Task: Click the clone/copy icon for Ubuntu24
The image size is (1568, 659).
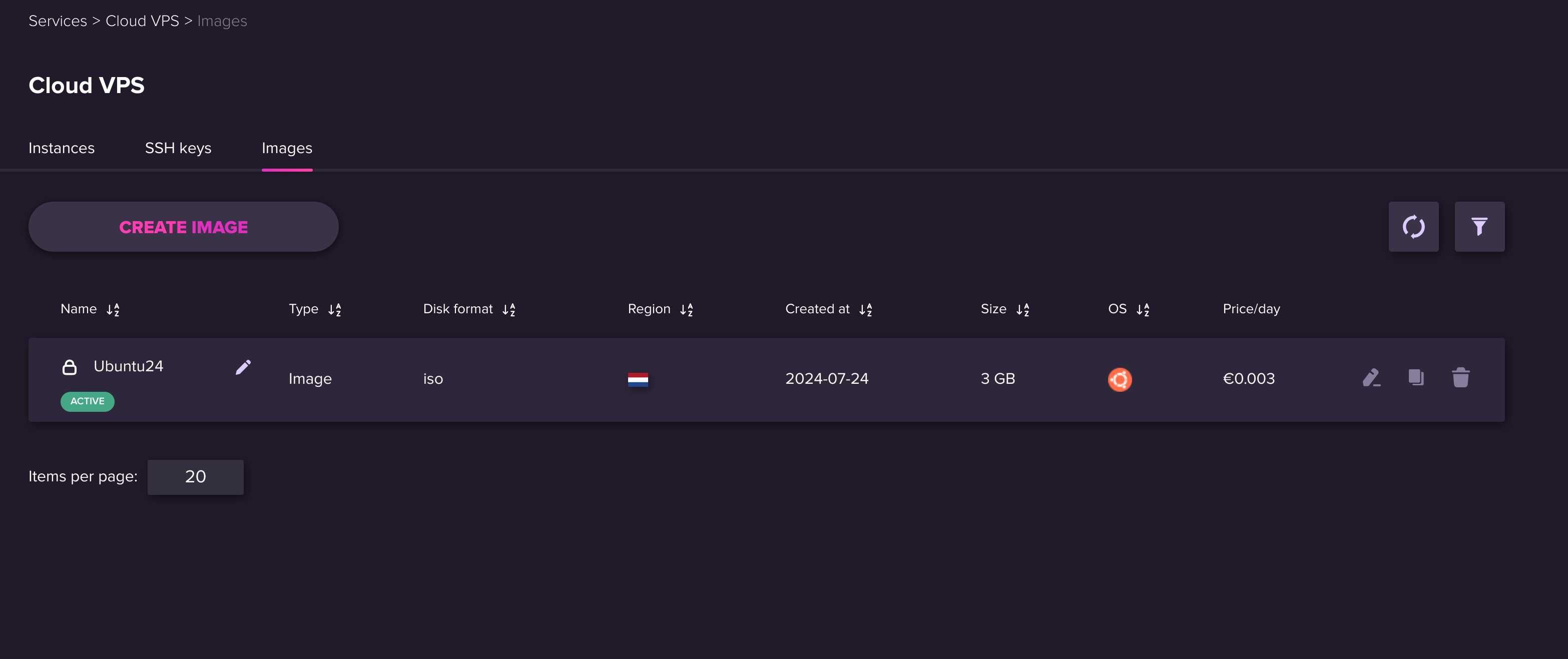Action: click(1416, 378)
